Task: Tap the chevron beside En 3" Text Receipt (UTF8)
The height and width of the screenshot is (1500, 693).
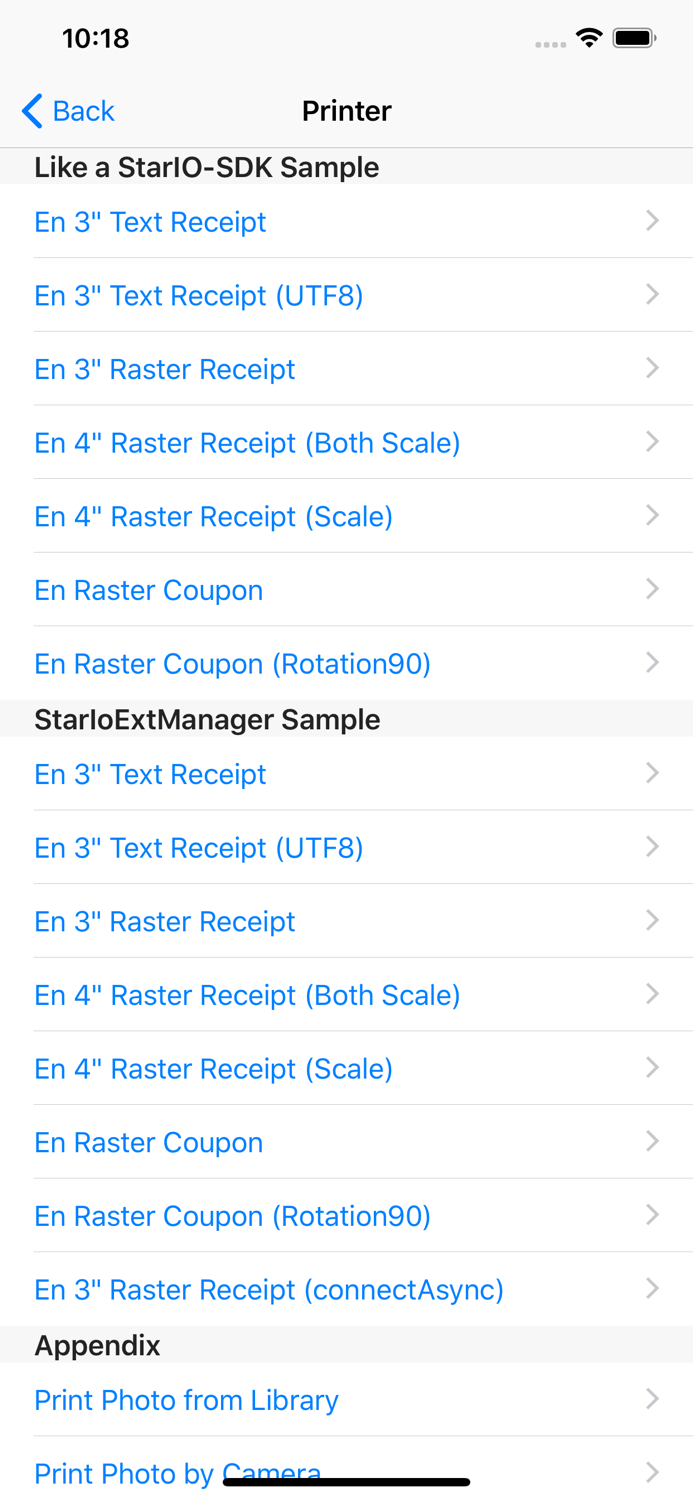Action: (652, 294)
